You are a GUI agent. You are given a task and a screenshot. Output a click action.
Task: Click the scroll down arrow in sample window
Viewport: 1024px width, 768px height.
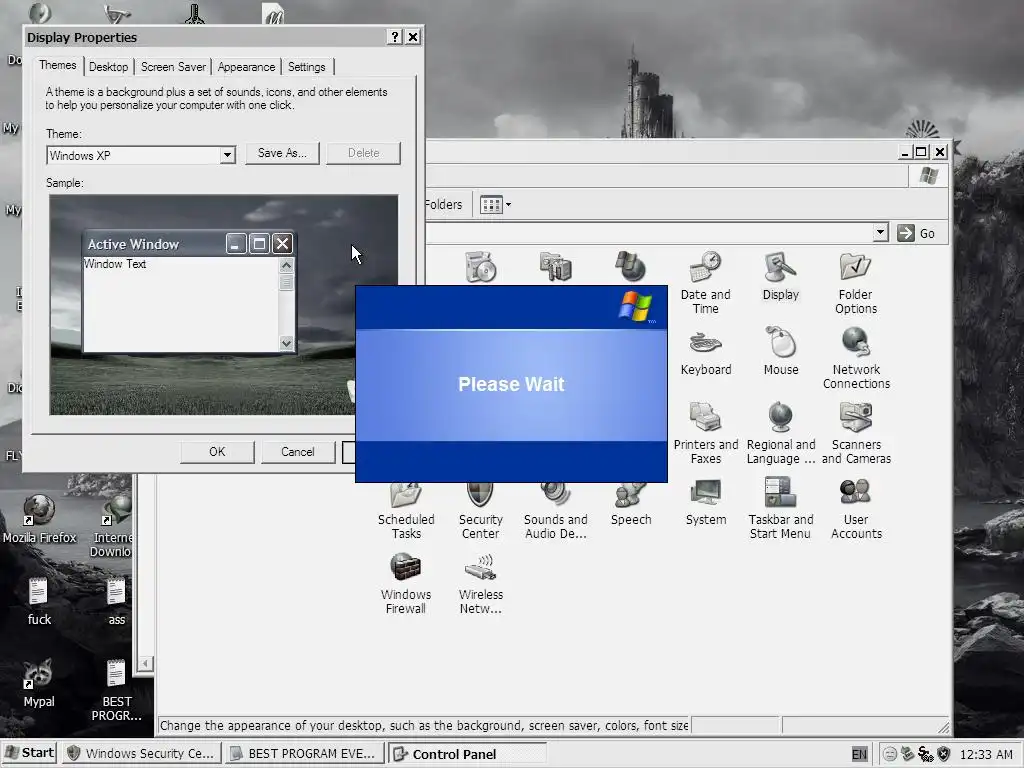pos(286,343)
